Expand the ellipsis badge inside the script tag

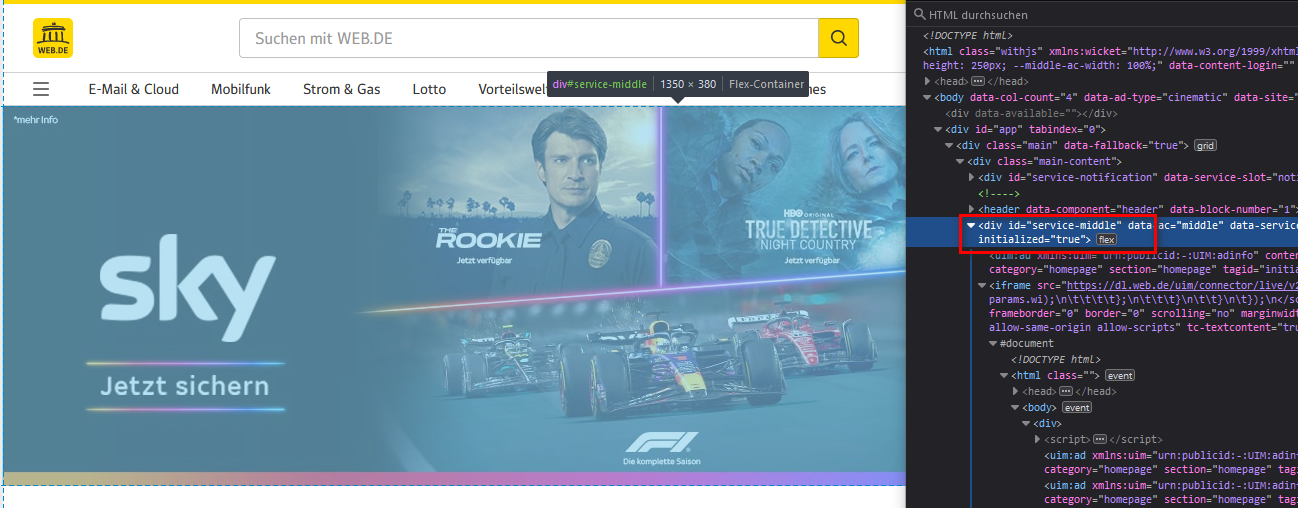1099,439
